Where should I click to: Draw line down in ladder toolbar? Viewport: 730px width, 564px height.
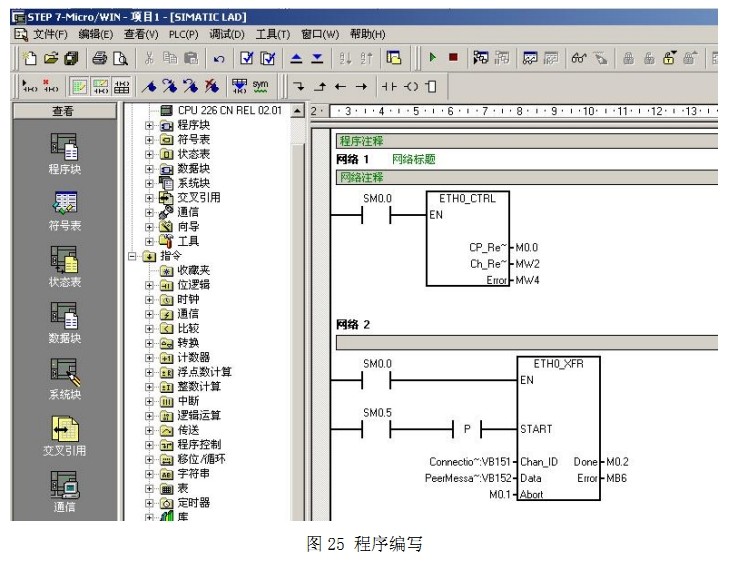point(299,86)
